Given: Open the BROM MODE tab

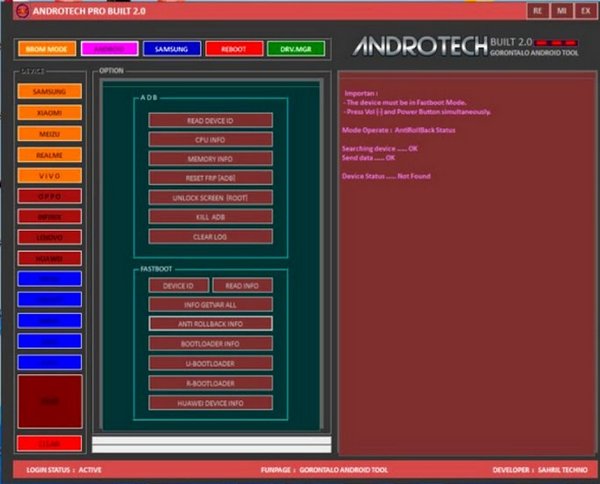Looking at the screenshot, I should (x=47, y=49).
